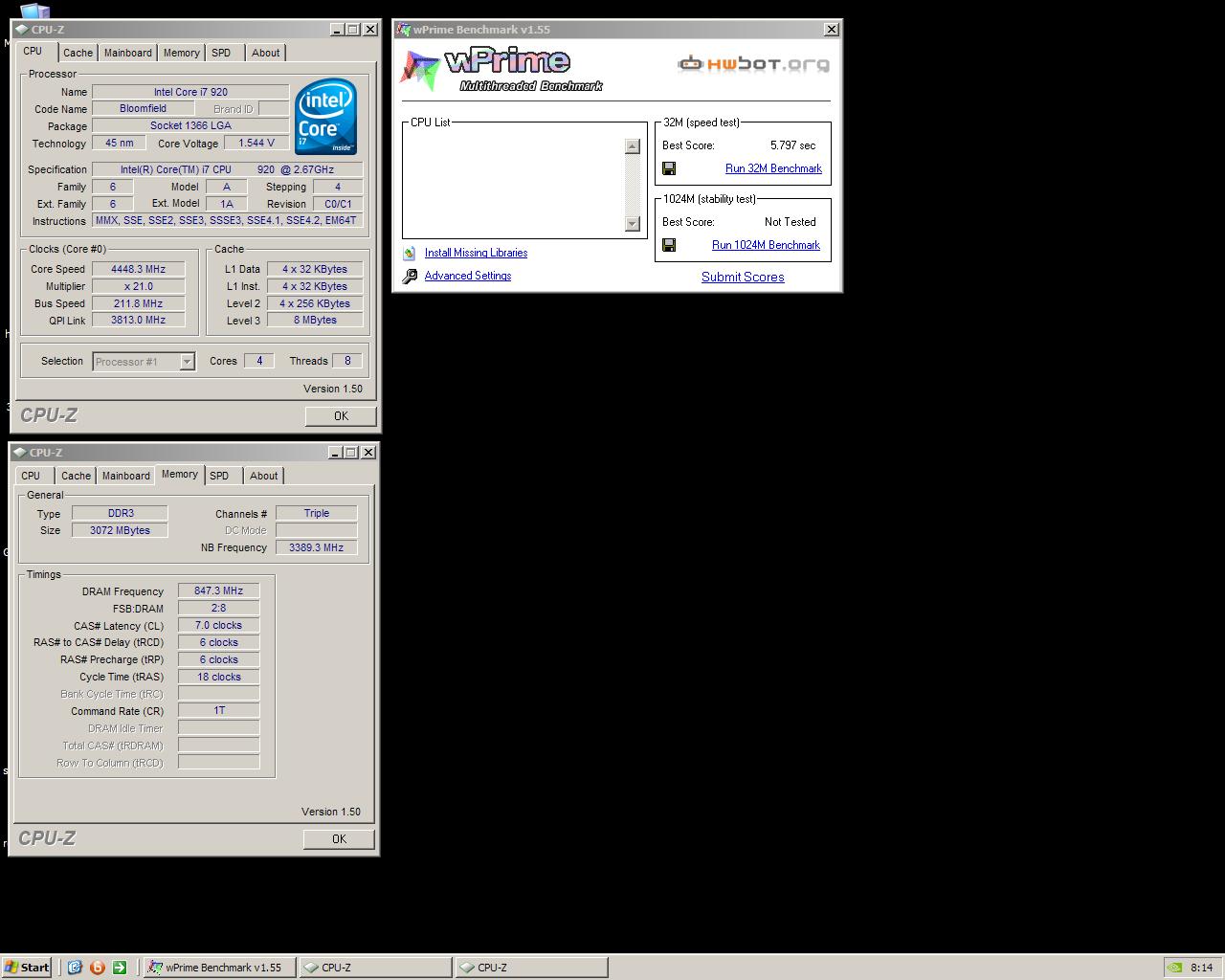
Task: Click first CPU-Z taskbar button
Action: point(375,967)
